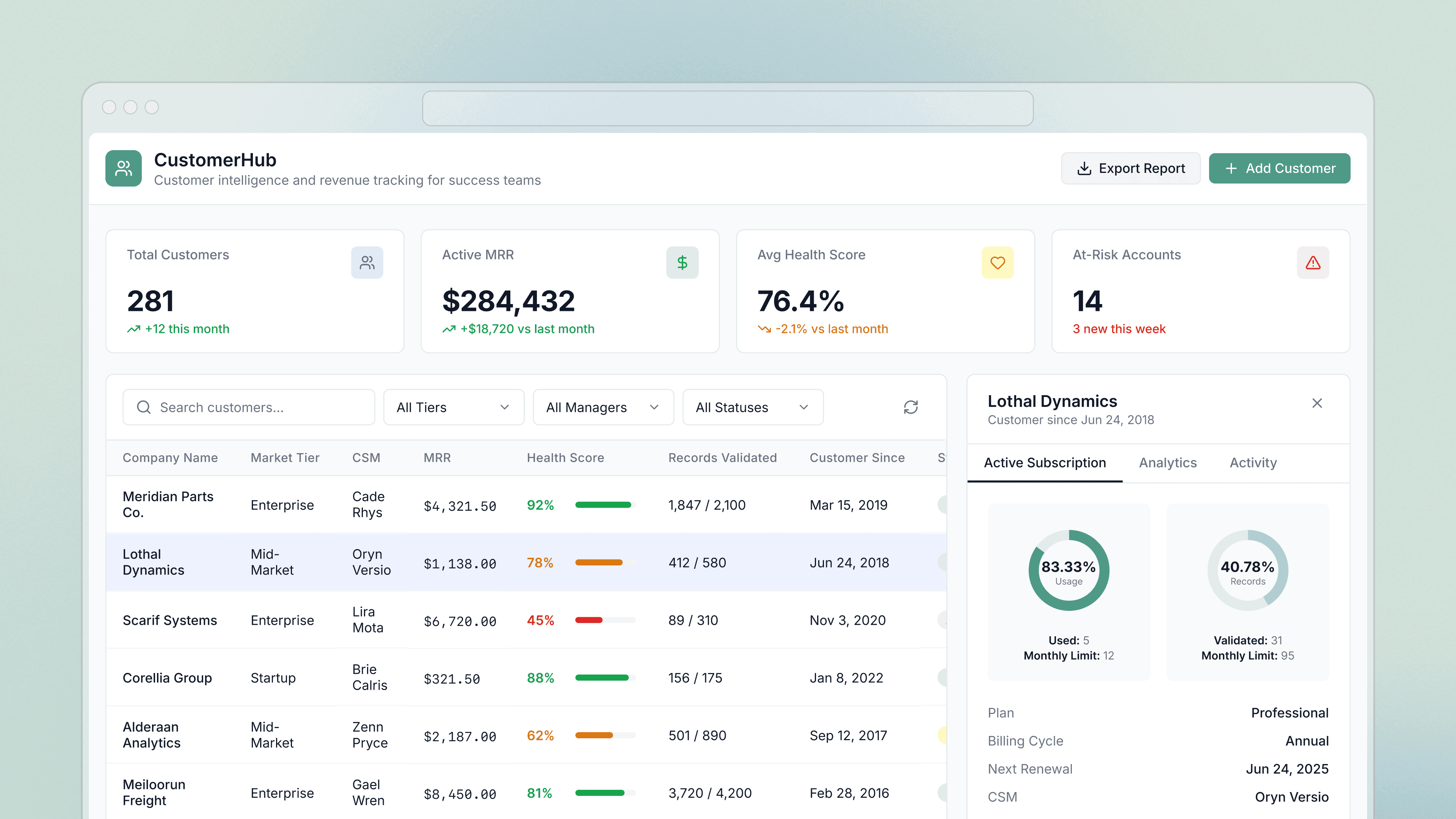Click the At-Risk Accounts warning icon
Image resolution: width=1456 pixels, height=819 pixels.
point(1313,262)
